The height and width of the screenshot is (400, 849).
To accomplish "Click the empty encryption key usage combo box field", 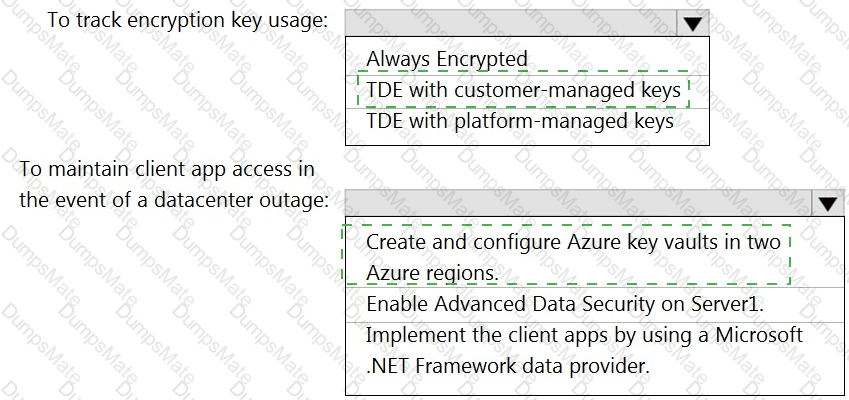I will pyautogui.click(x=510, y=24).
